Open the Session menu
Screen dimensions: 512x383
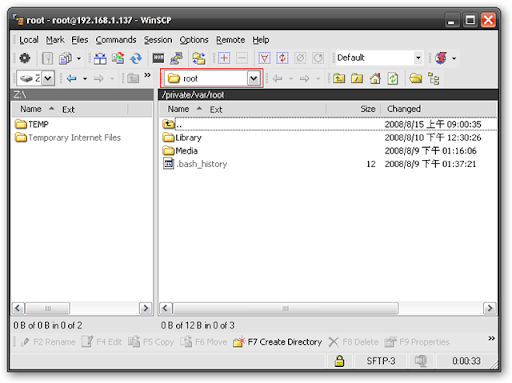158,40
